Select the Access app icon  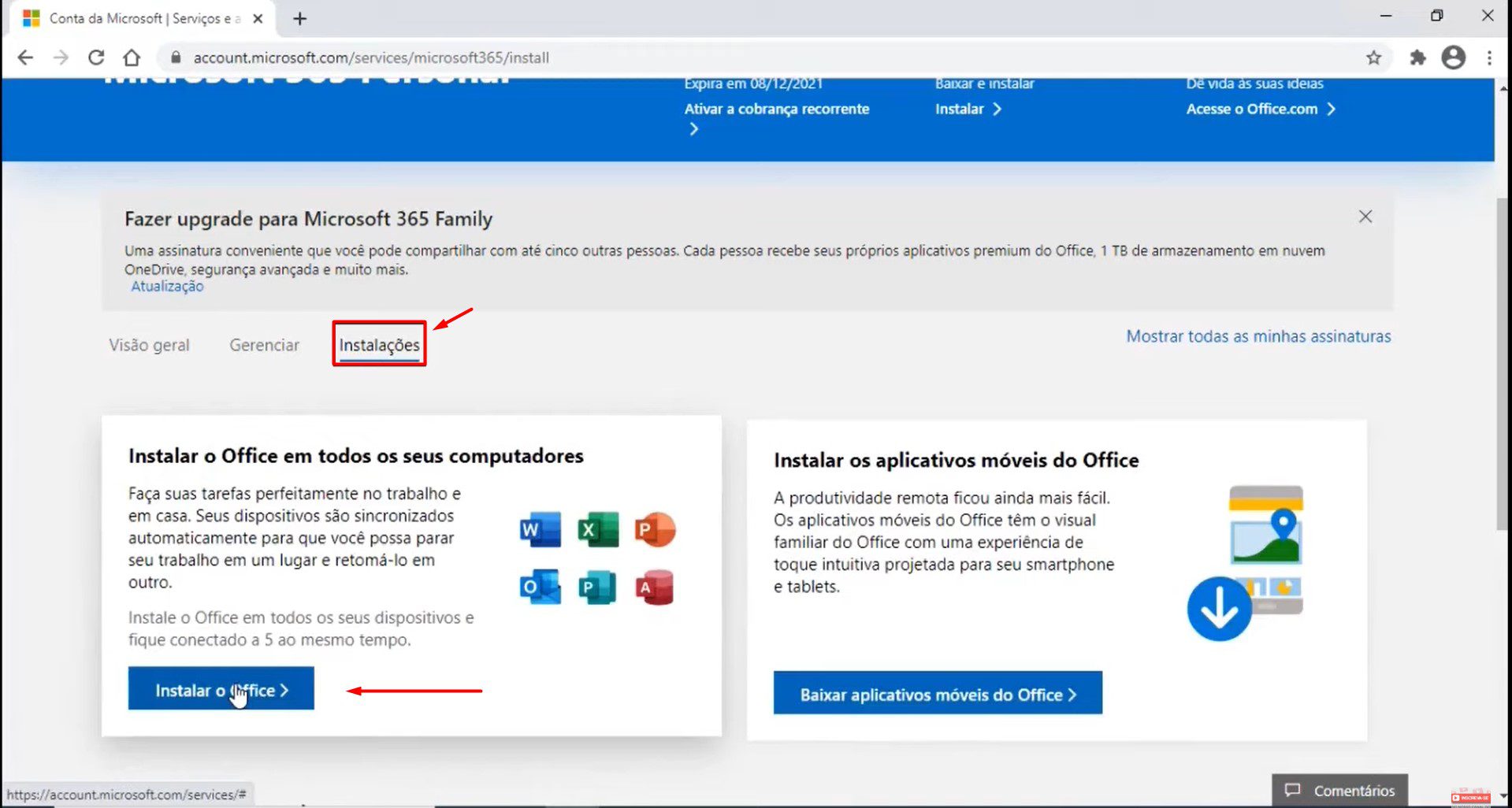pyautogui.click(x=655, y=587)
